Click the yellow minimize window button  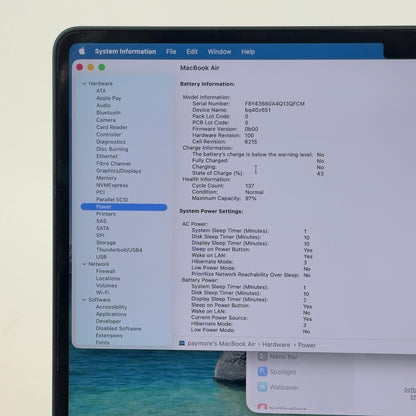(x=91, y=67)
